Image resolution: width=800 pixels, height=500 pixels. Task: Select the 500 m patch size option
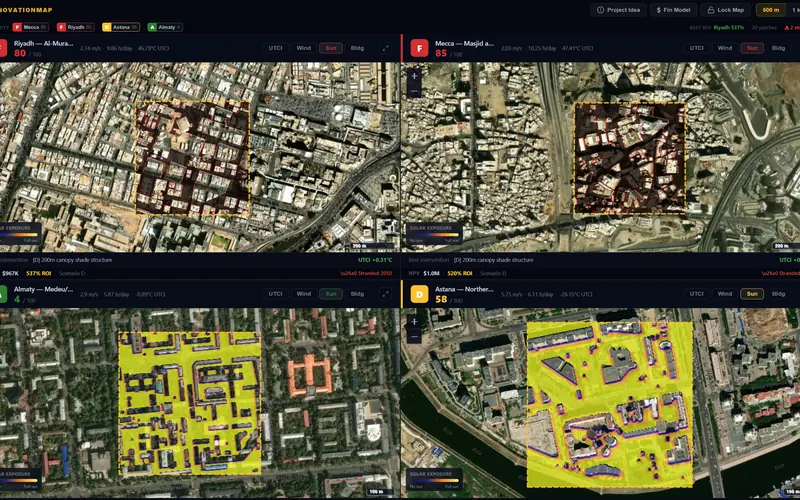point(770,10)
